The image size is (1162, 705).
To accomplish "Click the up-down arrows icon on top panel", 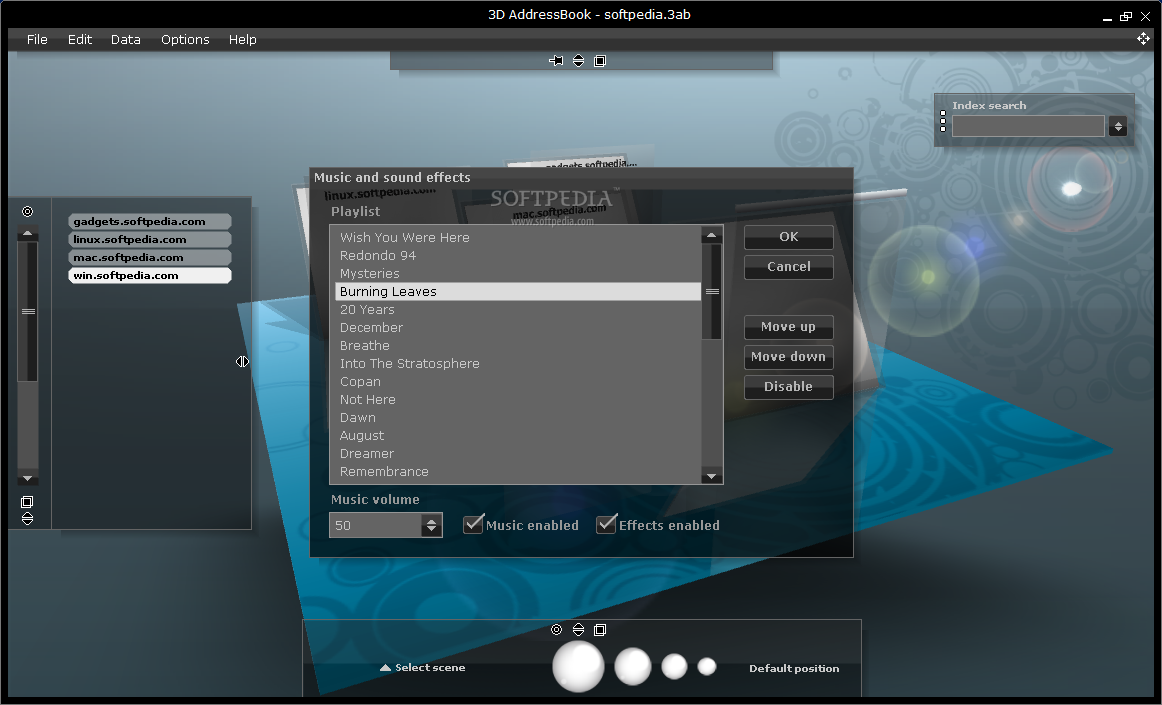I will pyautogui.click(x=579, y=61).
